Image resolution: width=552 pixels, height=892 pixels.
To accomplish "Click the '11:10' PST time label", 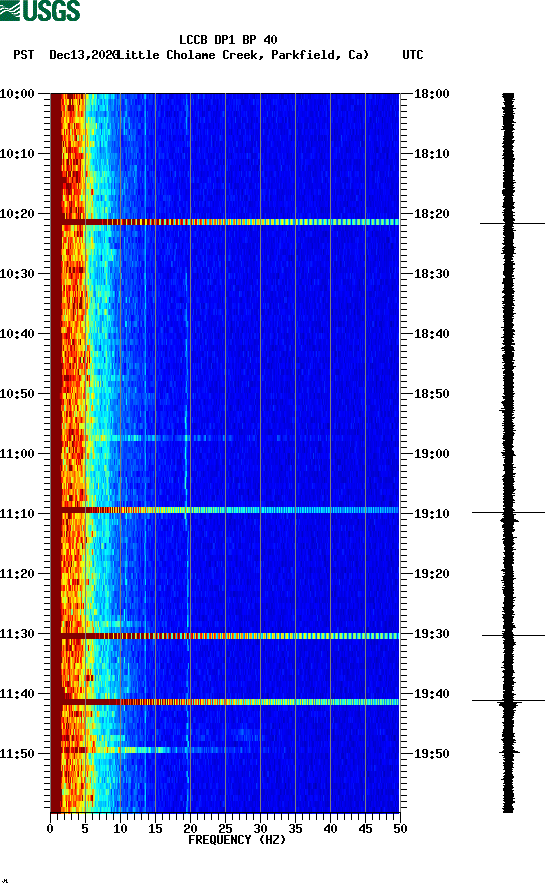I will point(17,514).
